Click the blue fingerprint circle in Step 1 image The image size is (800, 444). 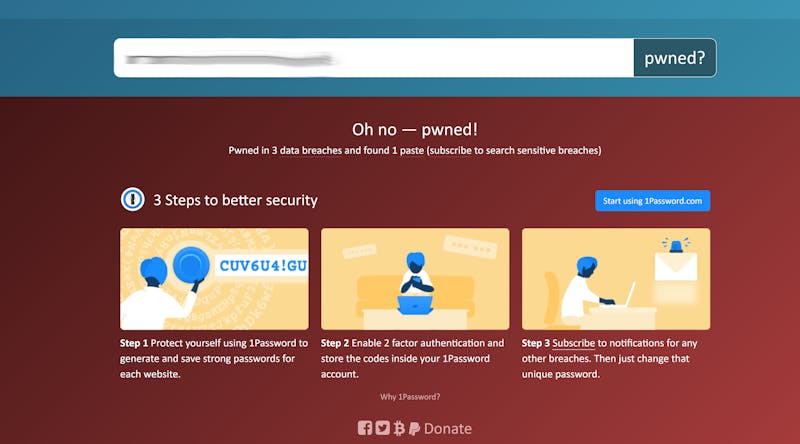click(x=191, y=264)
